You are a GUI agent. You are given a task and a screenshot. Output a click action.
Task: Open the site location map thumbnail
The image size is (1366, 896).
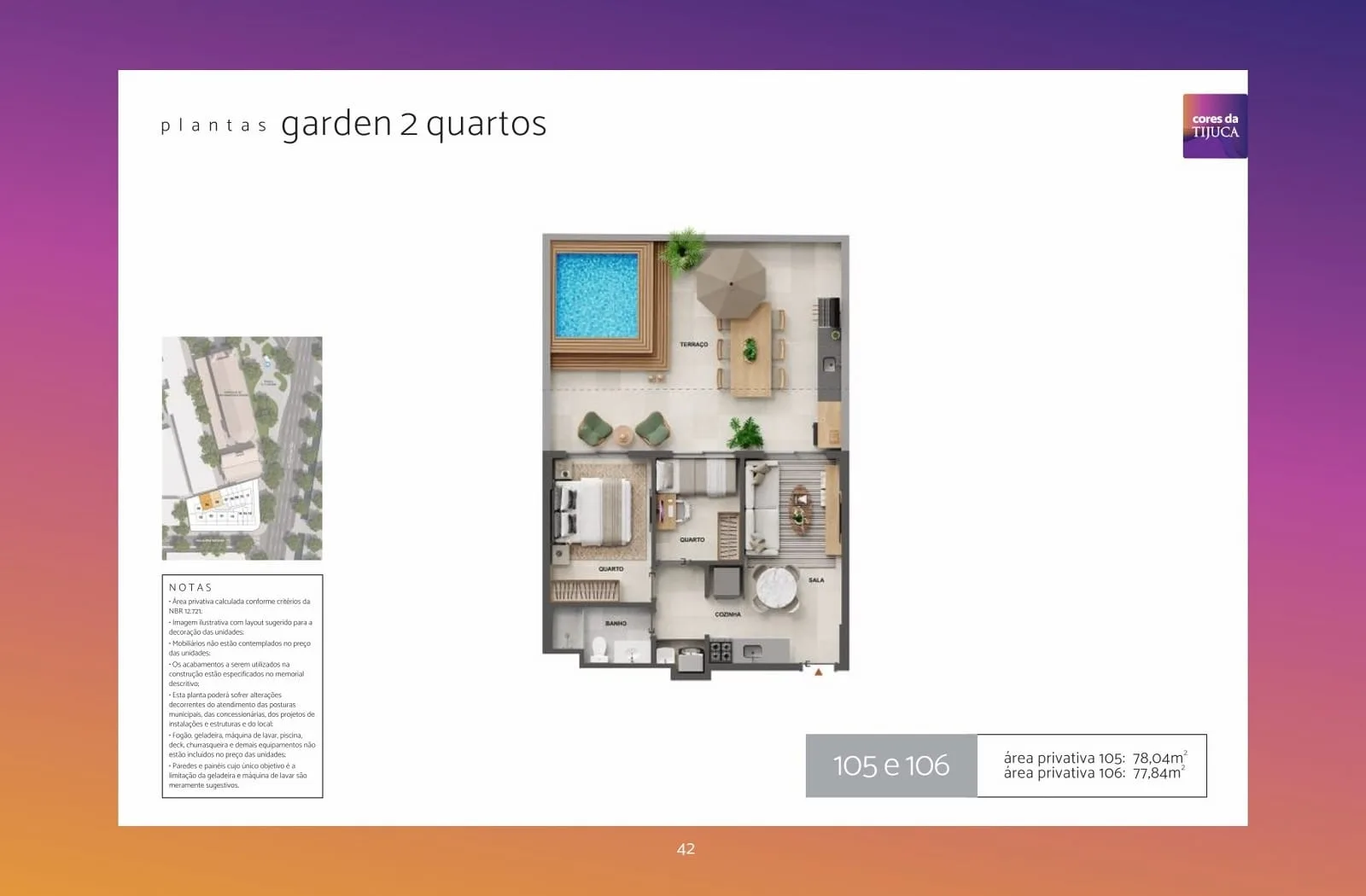point(242,448)
